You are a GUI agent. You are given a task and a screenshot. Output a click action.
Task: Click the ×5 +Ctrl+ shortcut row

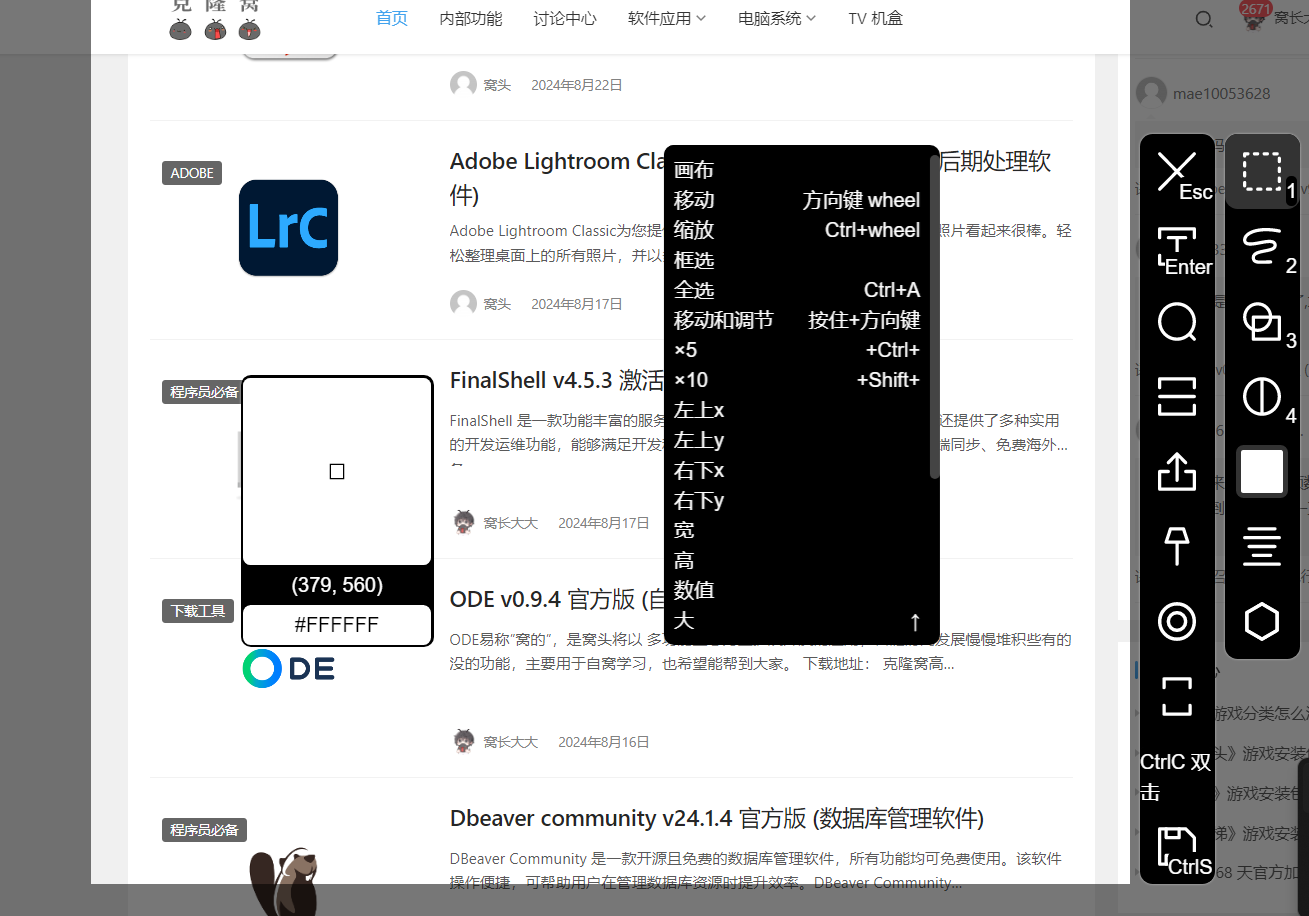[797, 350]
